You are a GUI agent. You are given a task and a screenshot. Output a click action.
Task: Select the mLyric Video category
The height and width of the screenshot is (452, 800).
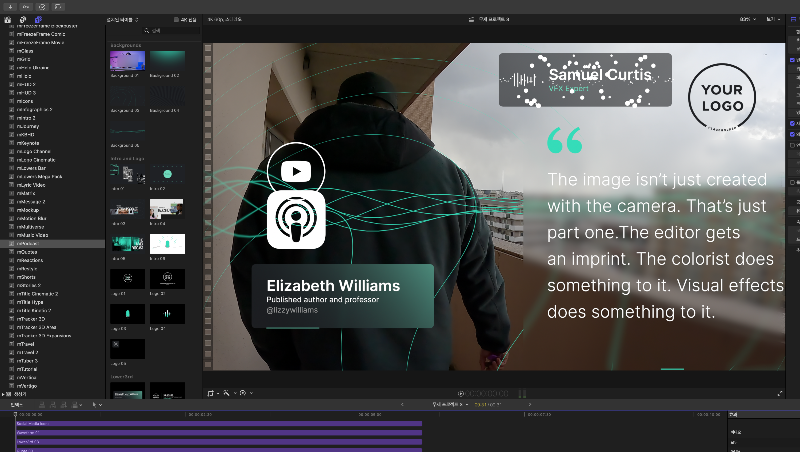click(31, 185)
